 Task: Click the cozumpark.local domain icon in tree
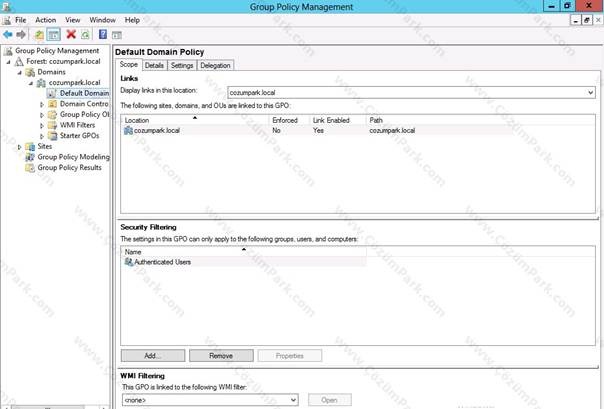(41, 82)
